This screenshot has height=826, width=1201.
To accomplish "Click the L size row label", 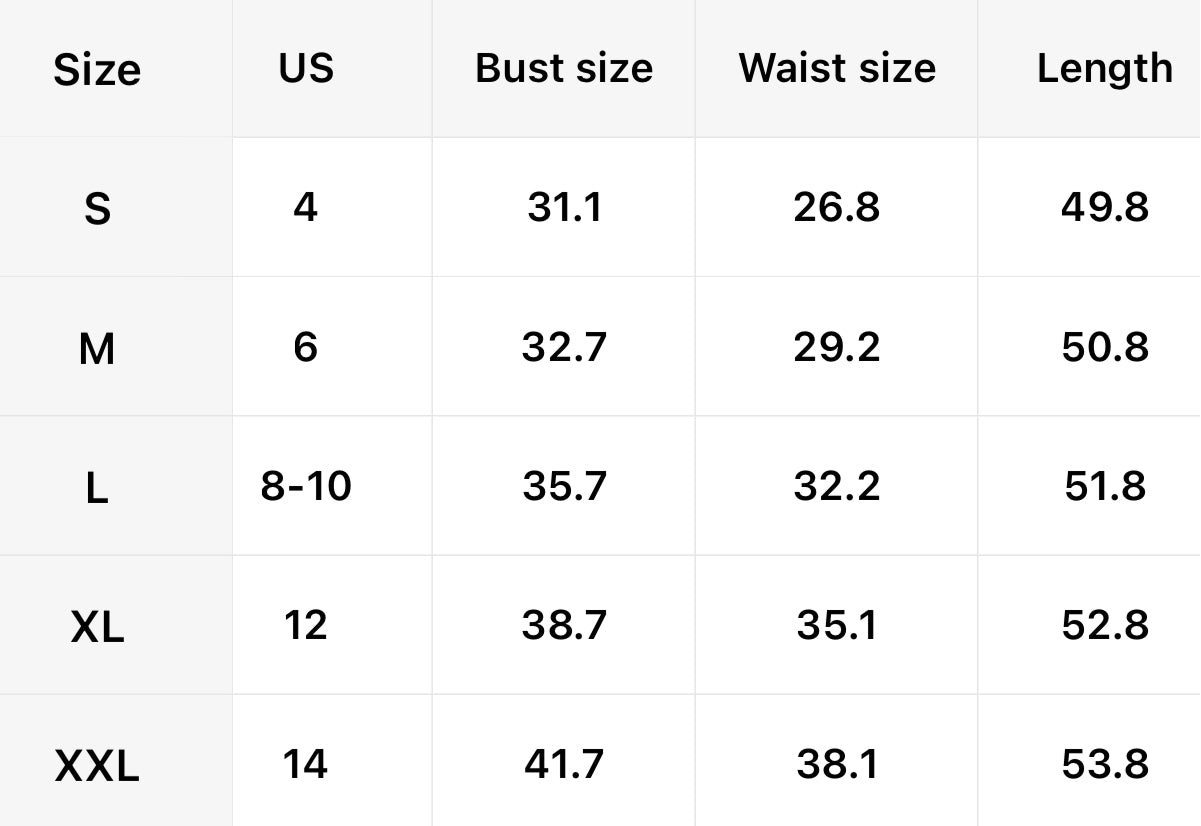I will click(x=97, y=489).
